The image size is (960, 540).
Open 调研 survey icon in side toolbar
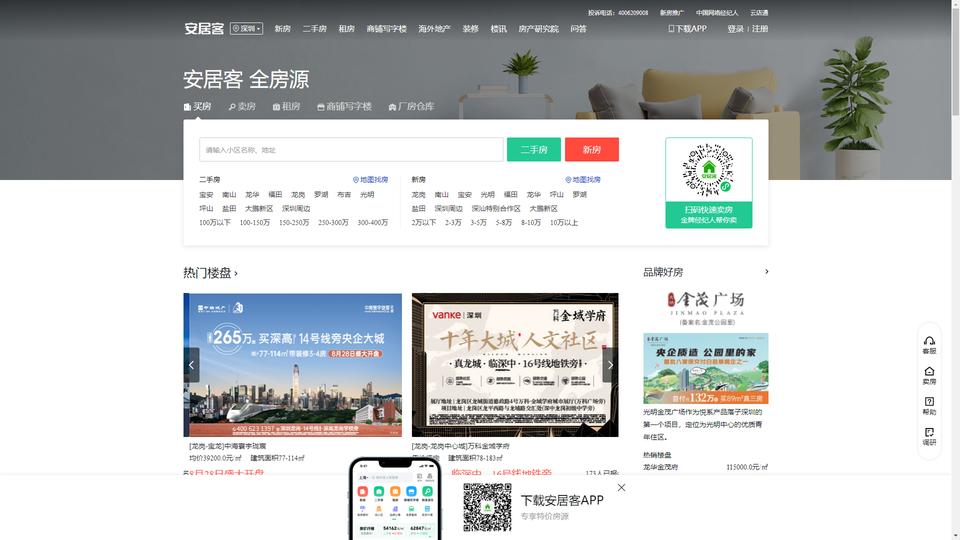coord(929,436)
